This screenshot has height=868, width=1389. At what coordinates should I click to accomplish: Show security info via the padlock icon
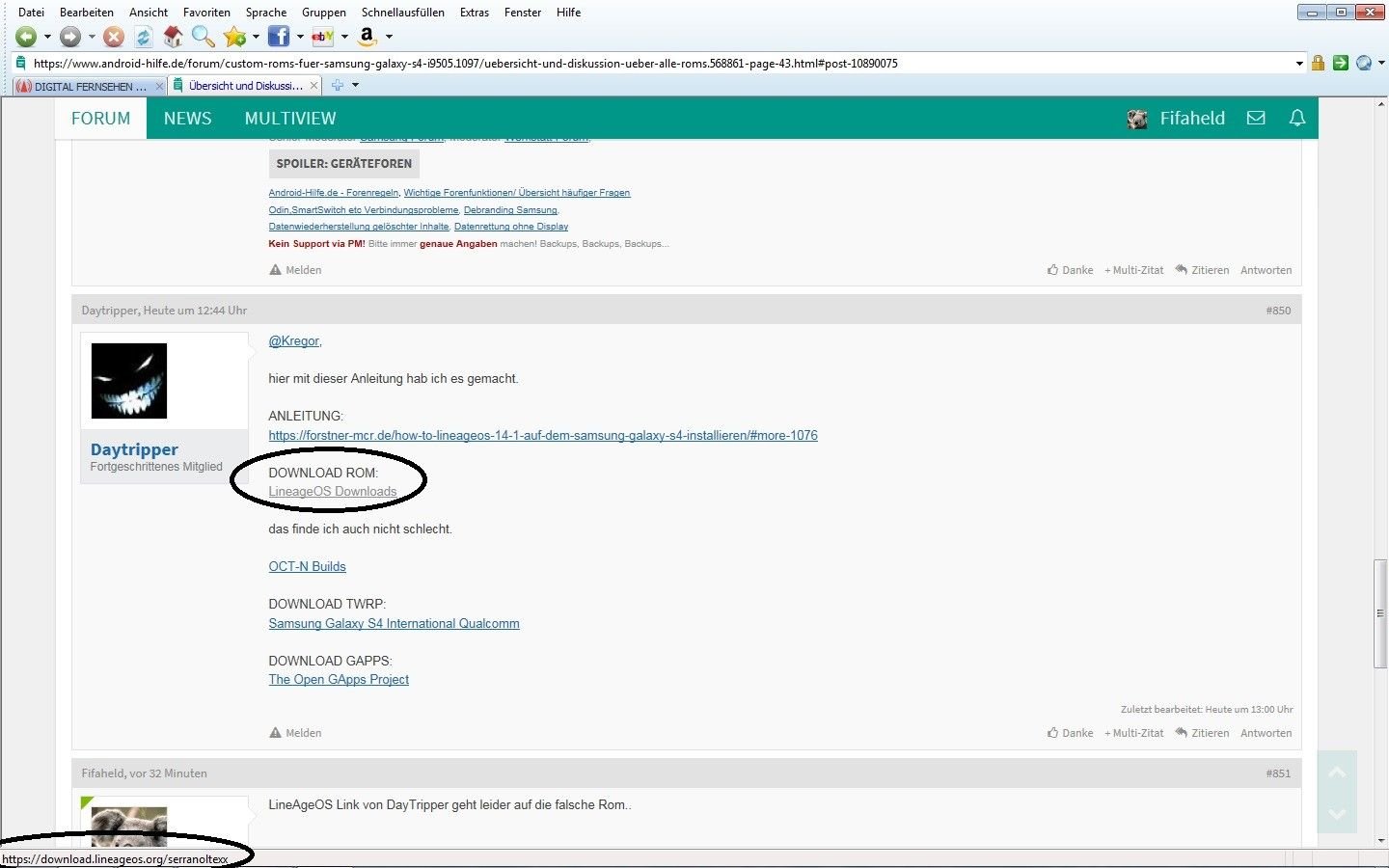[x=1318, y=63]
